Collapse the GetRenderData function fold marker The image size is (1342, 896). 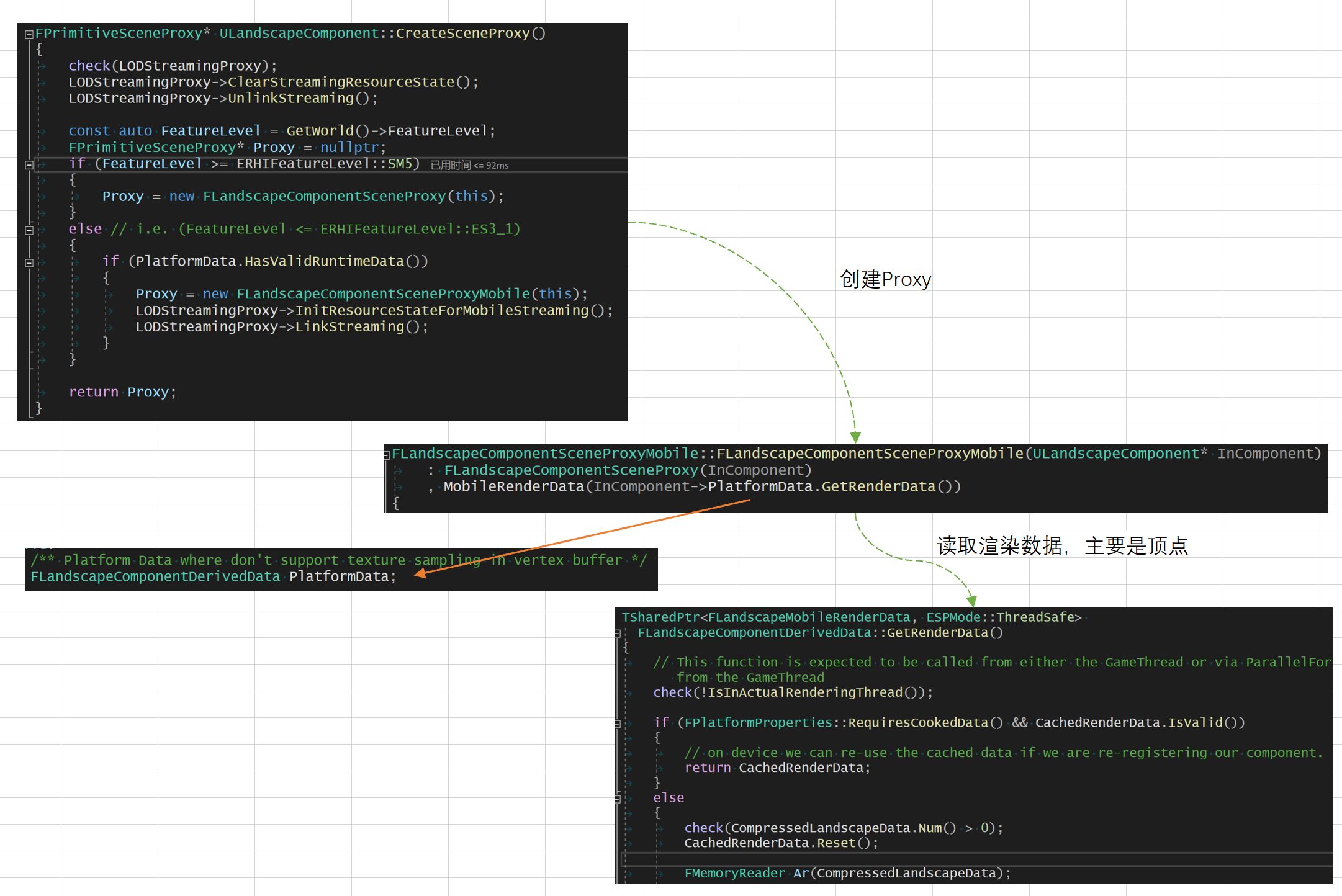pos(618,634)
